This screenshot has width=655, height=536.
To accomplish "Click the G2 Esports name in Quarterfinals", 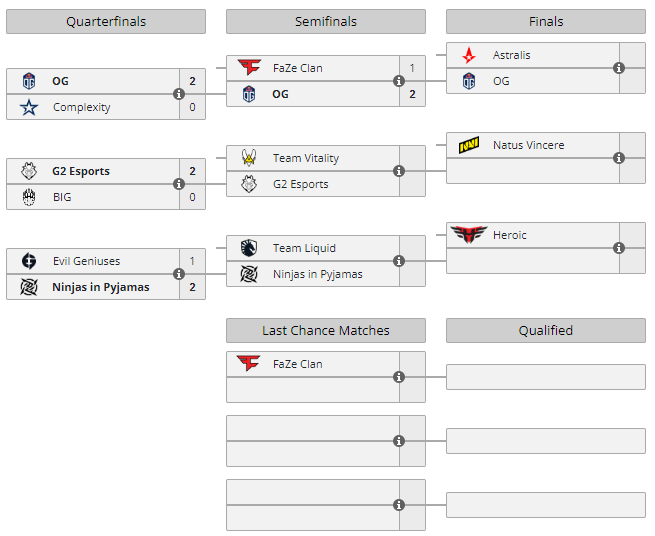I will tap(81, 171).
